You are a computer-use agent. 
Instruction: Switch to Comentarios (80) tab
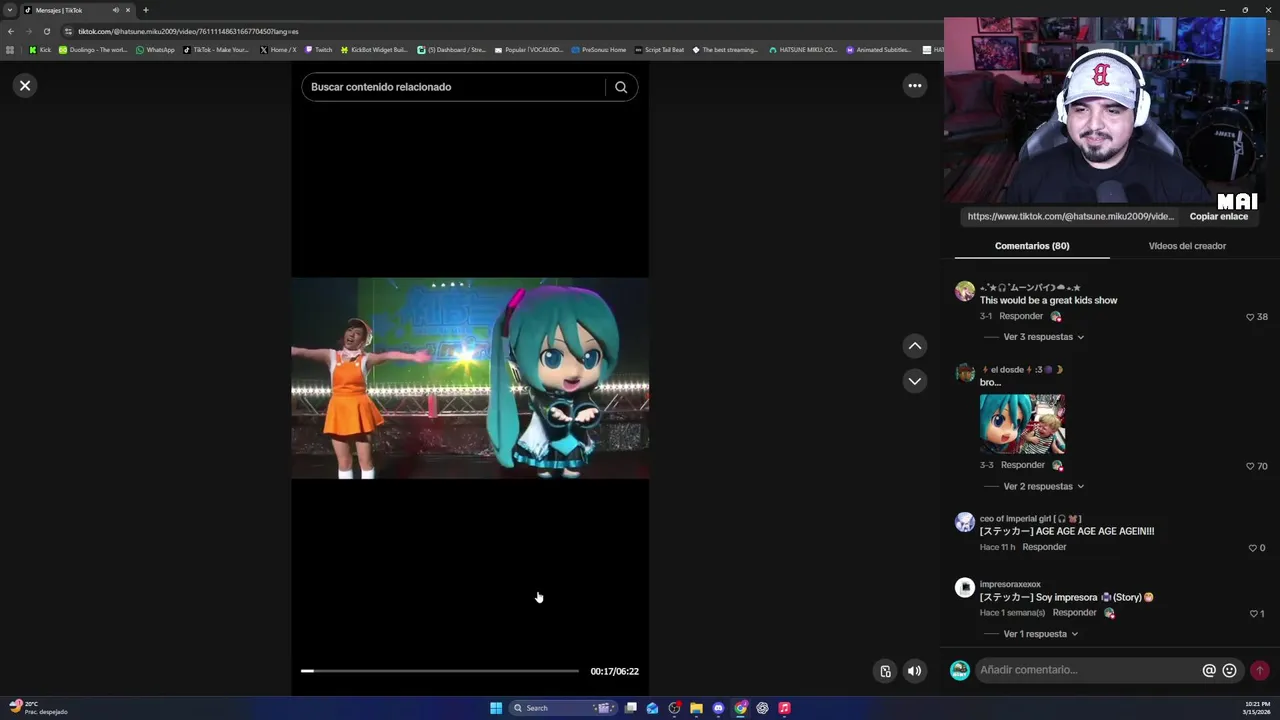[x=1032, y=246]
